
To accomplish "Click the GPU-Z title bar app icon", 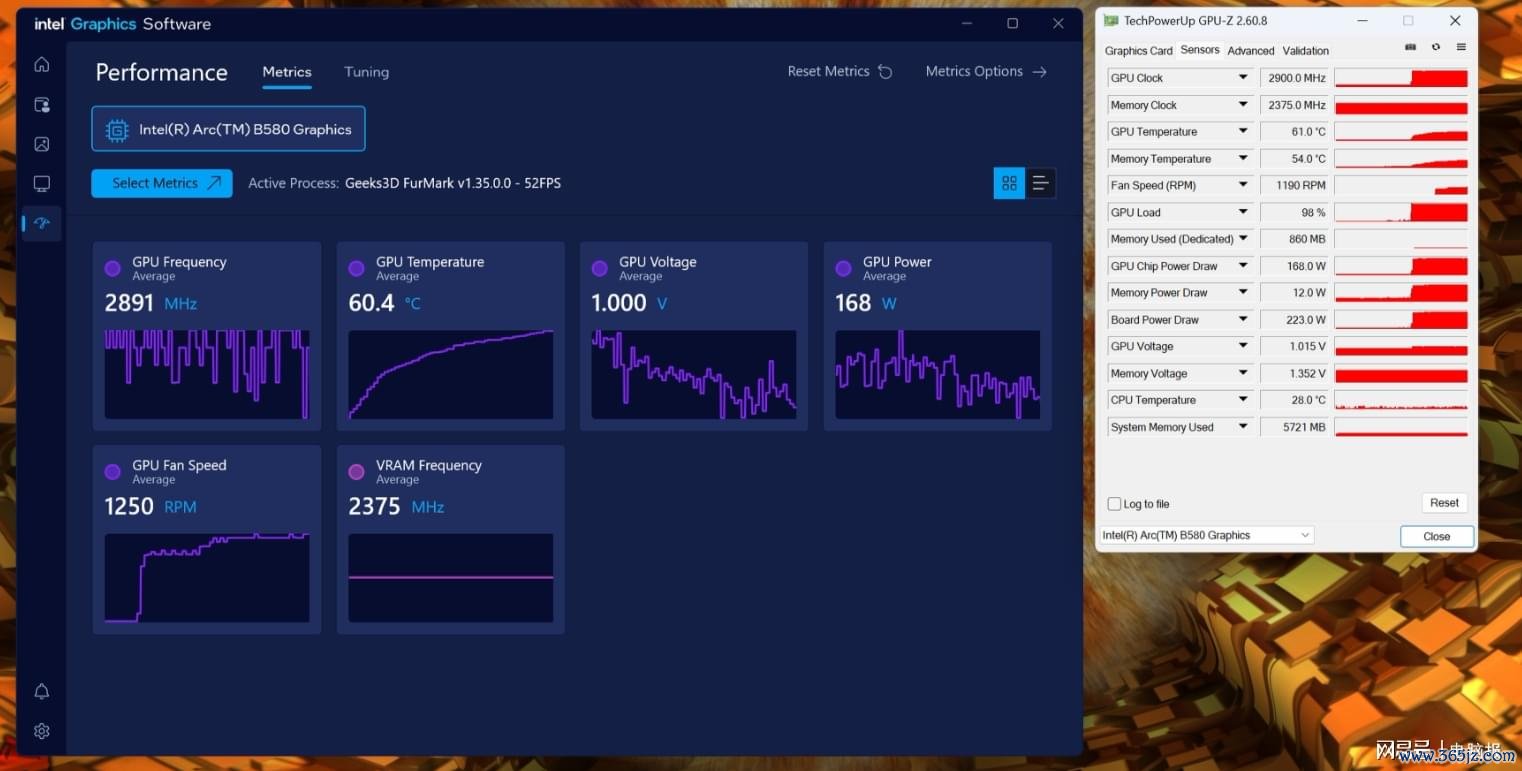I will 1110,20.
